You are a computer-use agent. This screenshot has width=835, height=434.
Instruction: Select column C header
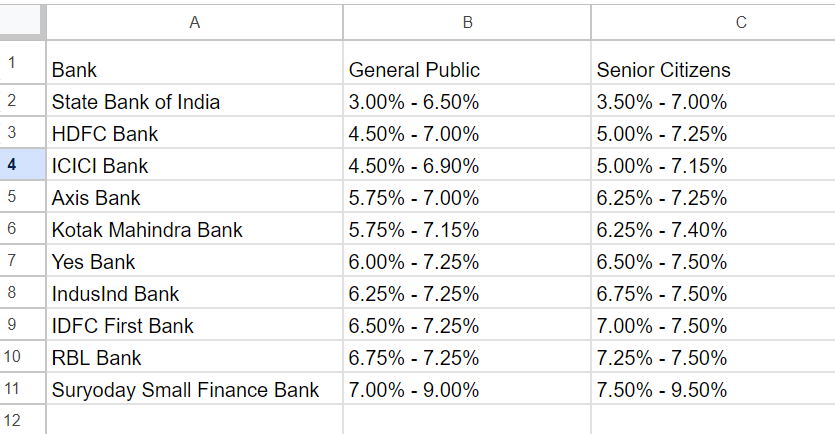[x=741, y=21]
